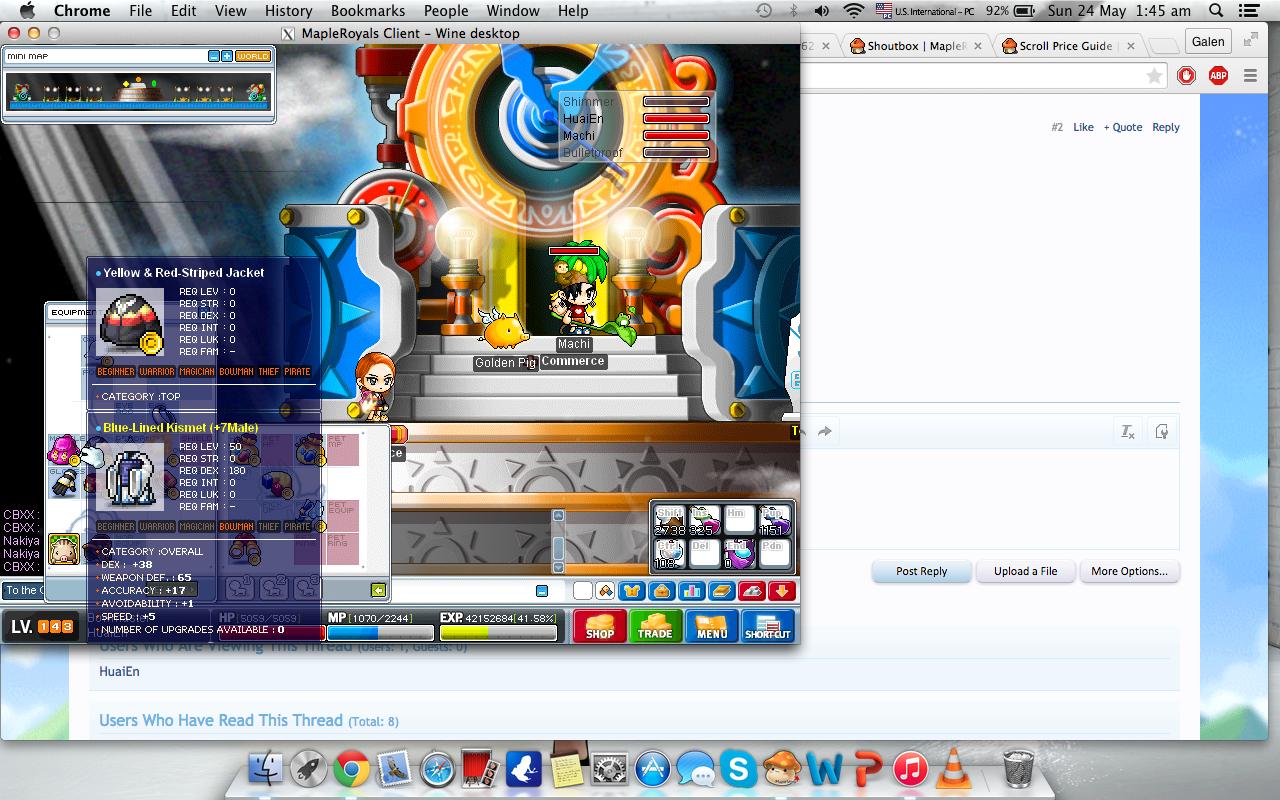This screenshot has height=800, width=1280.
Task: Click the Post Reply button
Action: pos(921,571)
